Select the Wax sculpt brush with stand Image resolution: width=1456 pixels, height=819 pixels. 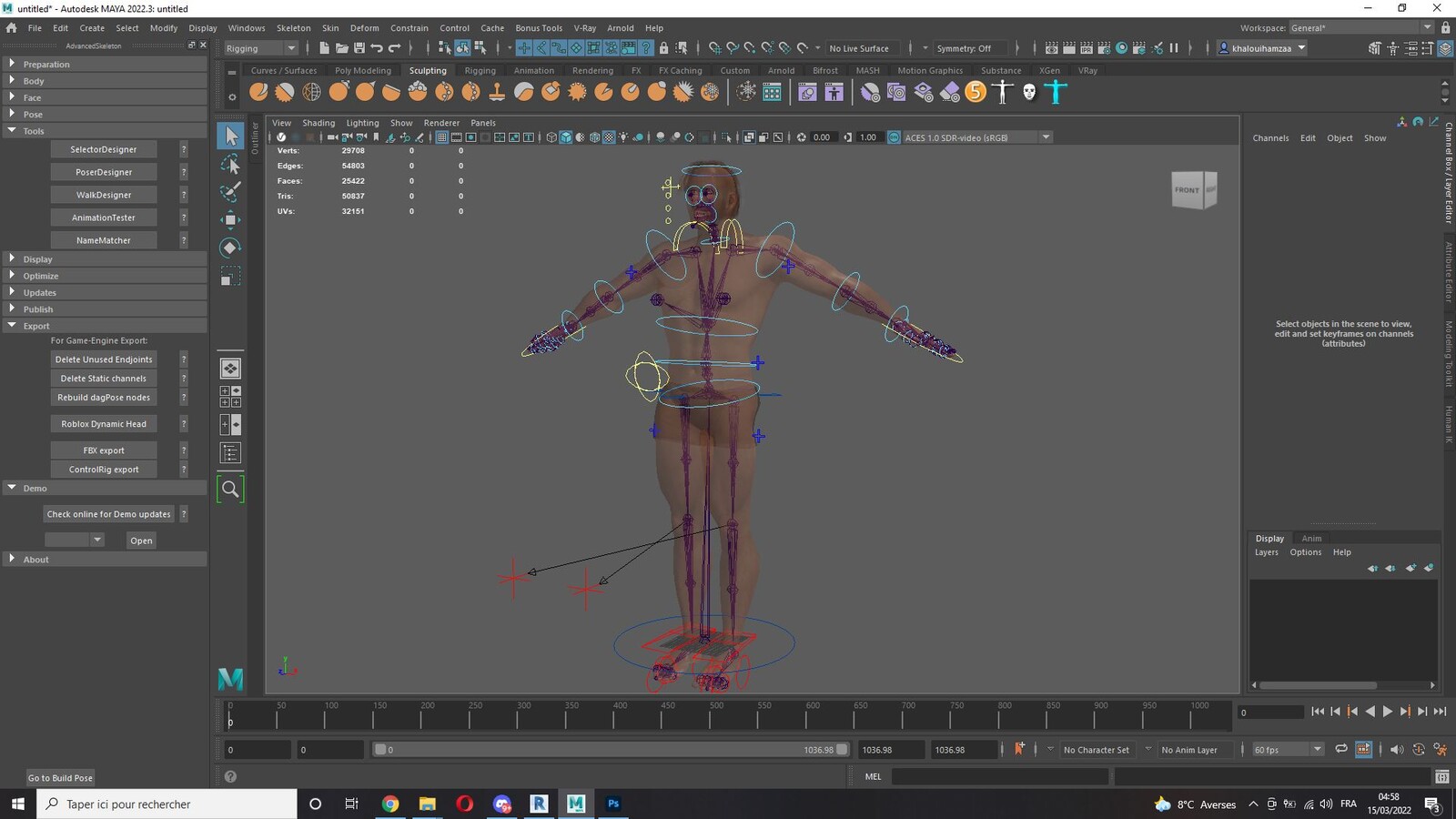[497, 92]
